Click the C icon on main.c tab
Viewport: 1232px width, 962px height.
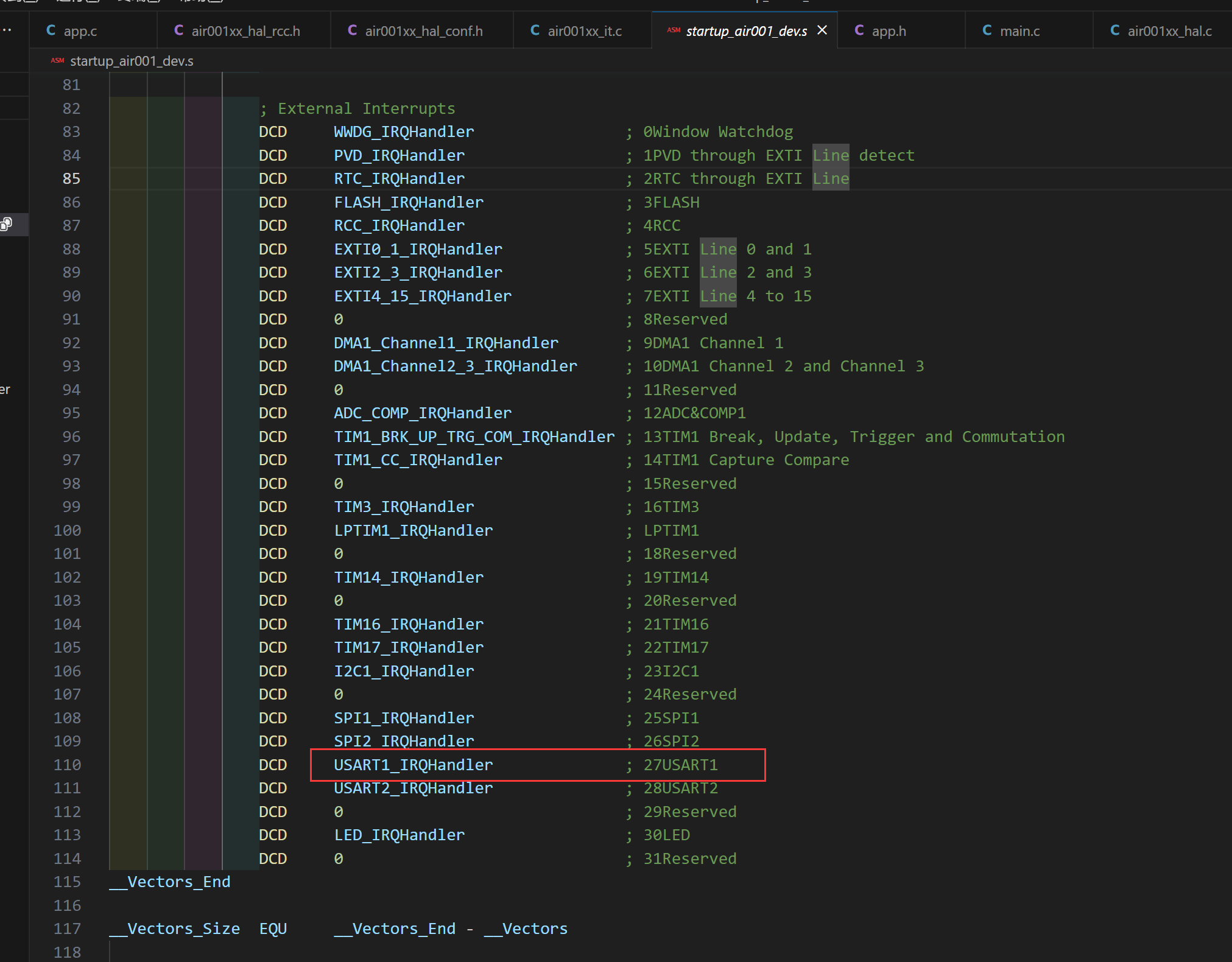(987, 30)
